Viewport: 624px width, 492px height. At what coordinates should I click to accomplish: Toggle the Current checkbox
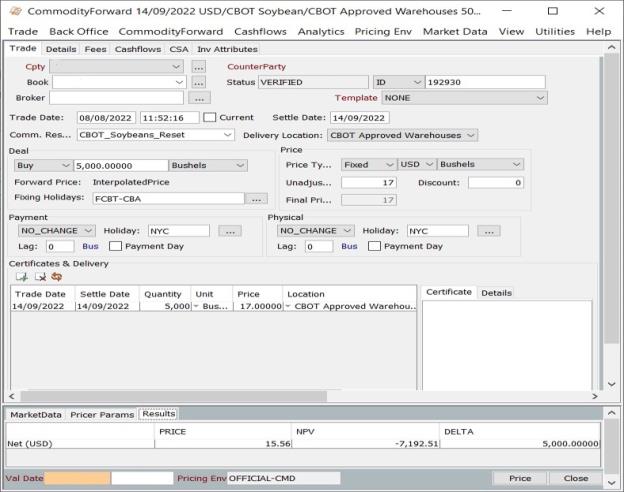click(209, 117)
